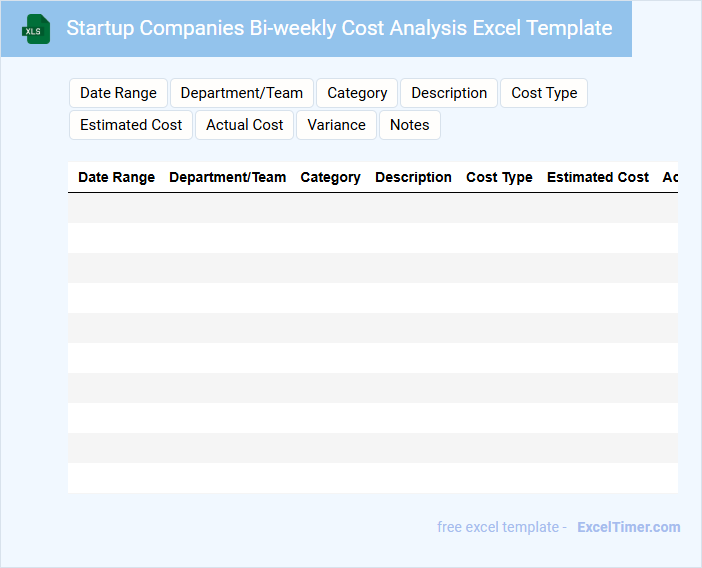Image resolution: width=702 pixels, height=568 pixels.
Task: Click the Date Range column header
Action: coord(117,177)
